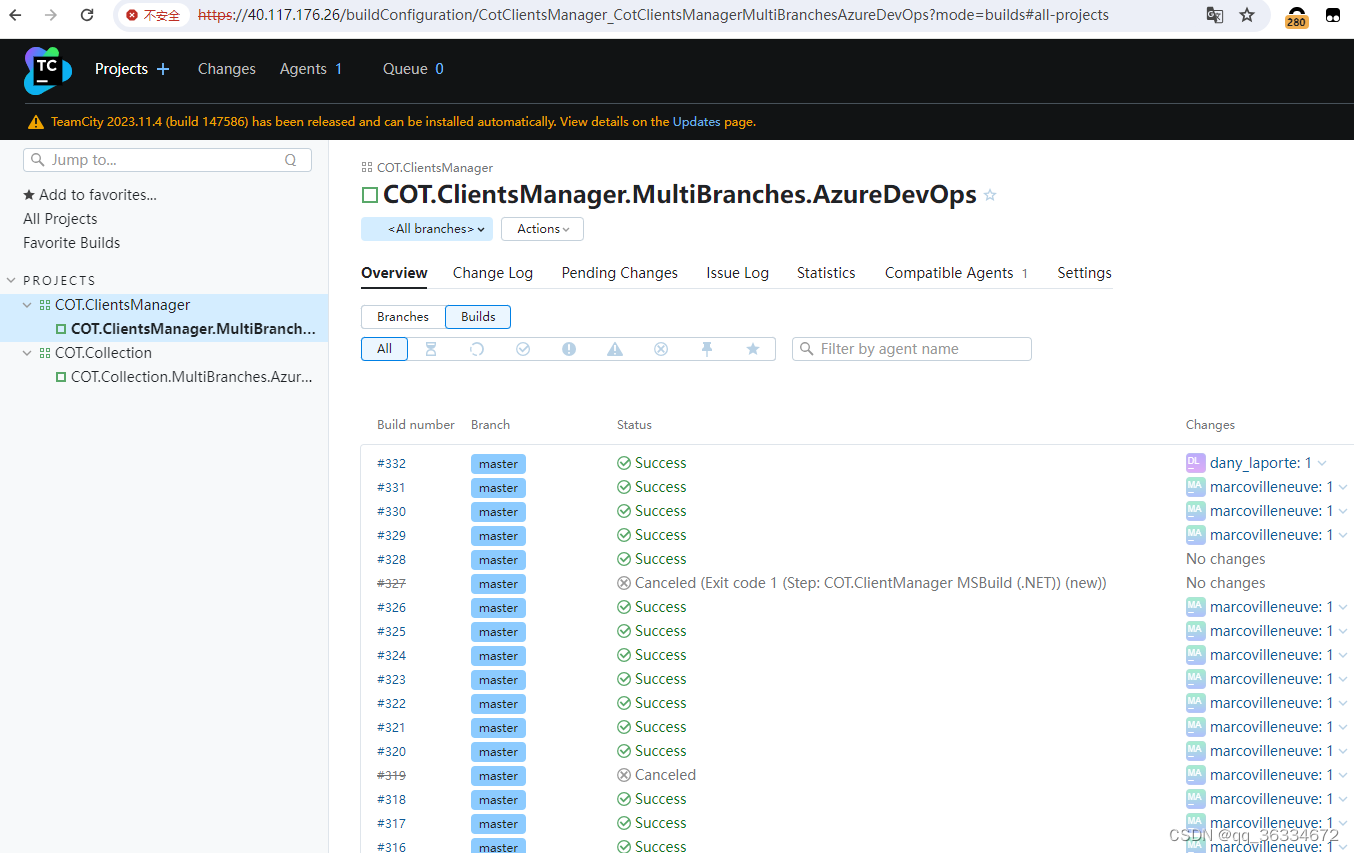Image resolution: width=1354 pixels, height=853 pixels.
Task: Click the square build icon next to page title
Action: pos(370,195)
